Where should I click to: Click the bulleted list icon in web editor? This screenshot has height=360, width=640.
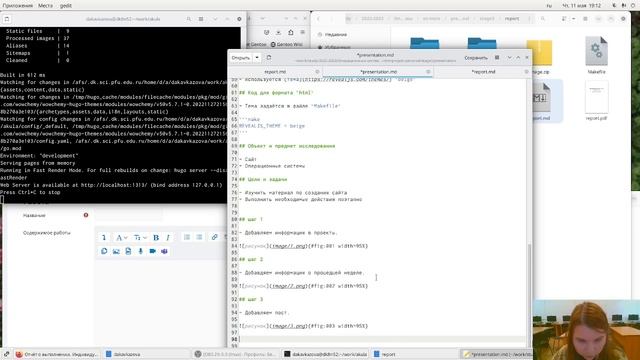[187, 237]
